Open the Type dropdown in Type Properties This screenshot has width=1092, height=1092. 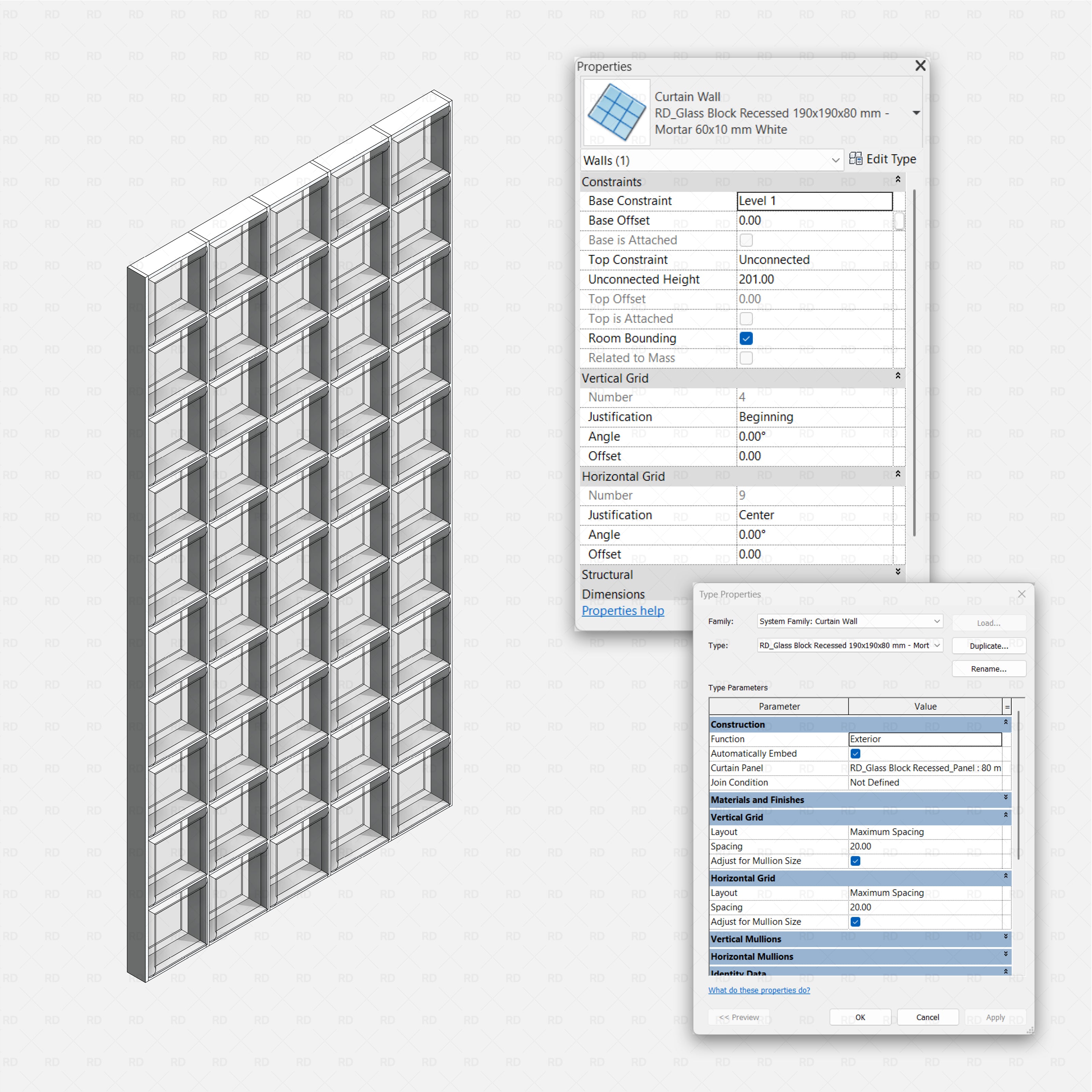(937, 645)
